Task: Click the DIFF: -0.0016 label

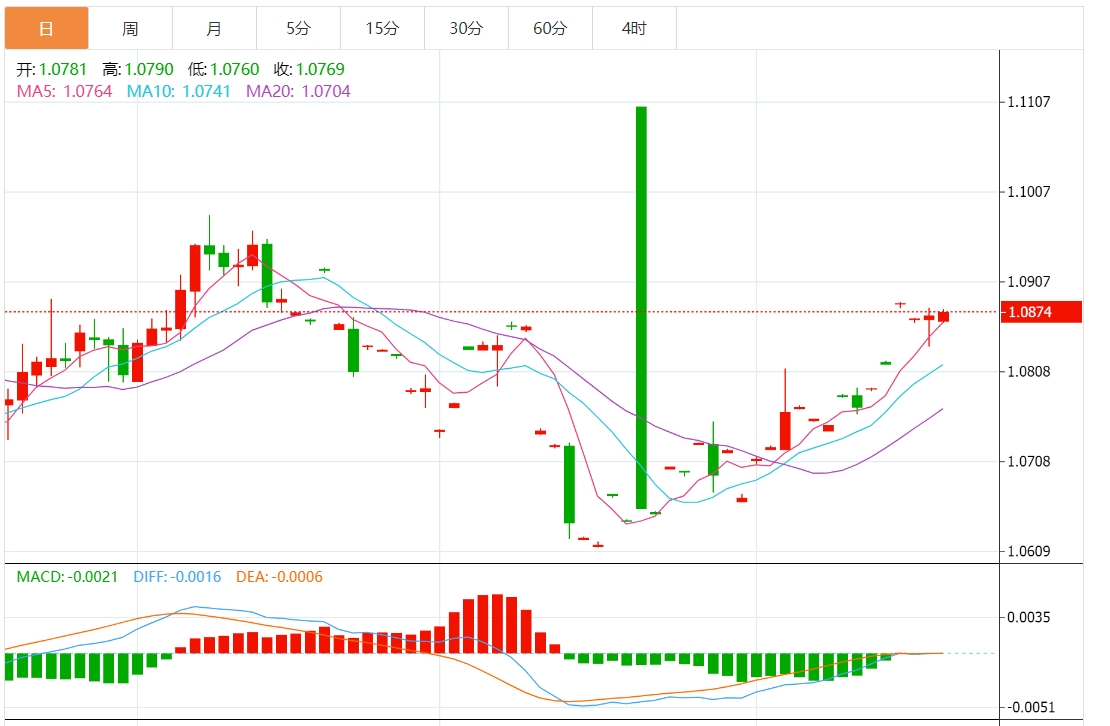Action: tap(177, 577)
